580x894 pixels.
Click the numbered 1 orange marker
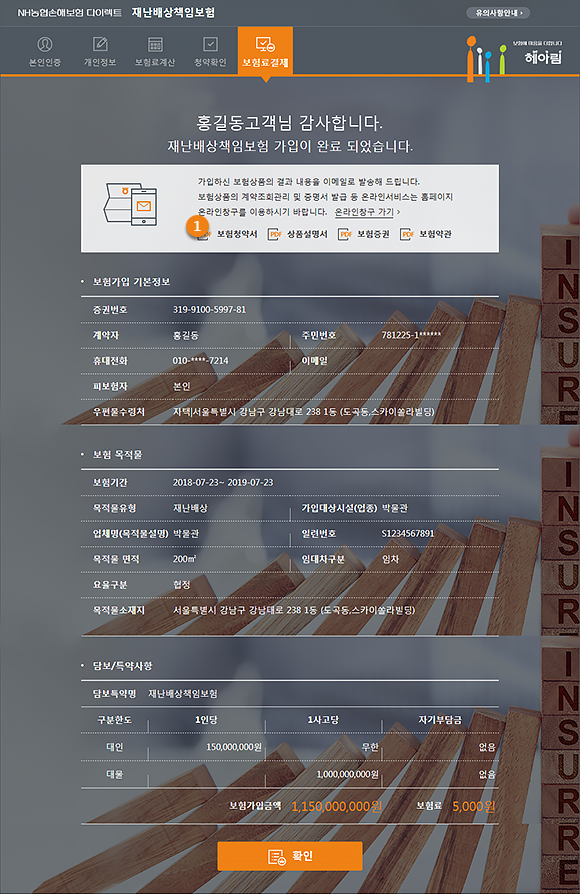point(197,226)
